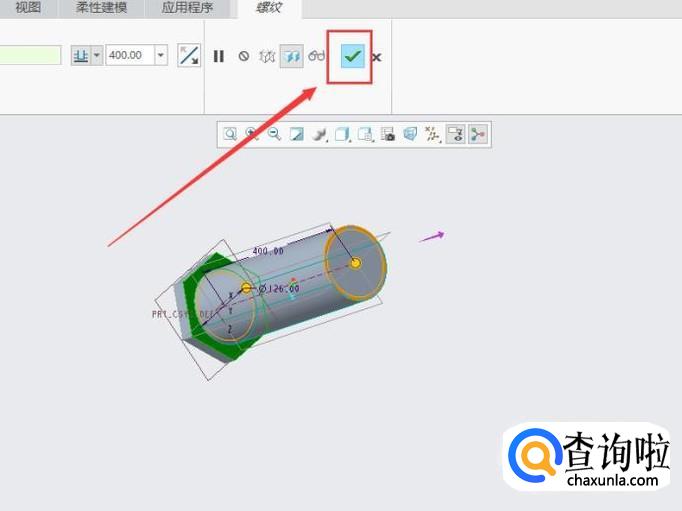Cancel the thread feature with X
682x511 pixels.
point(377,57)
